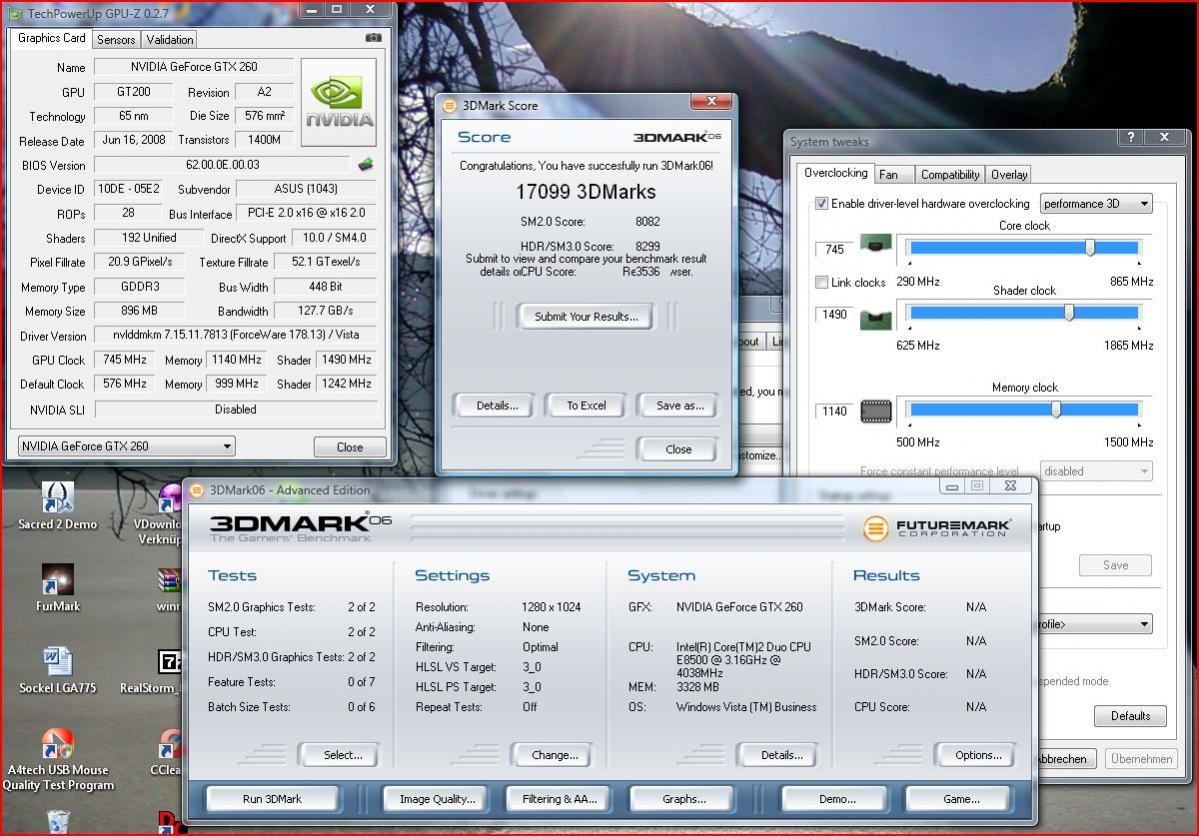Switch to the Sensors tab in GPU-Z
The height and width of the screenshot is (836, 1199).
coord(116,39)
